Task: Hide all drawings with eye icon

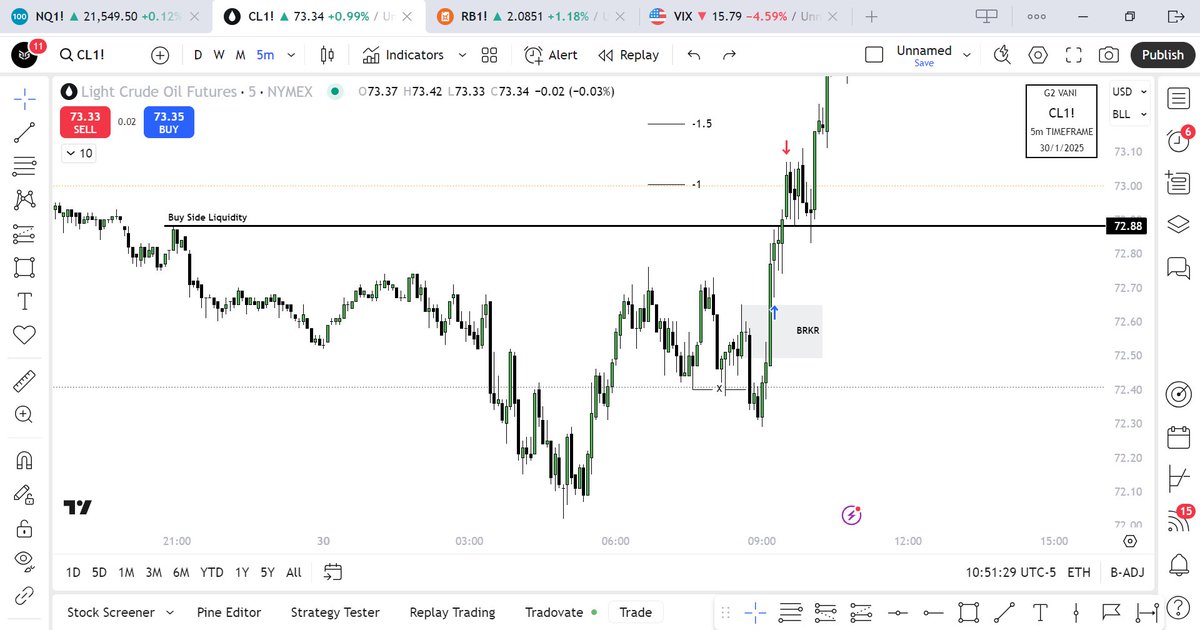Action: pyautogui.click(x=25, y=560)
